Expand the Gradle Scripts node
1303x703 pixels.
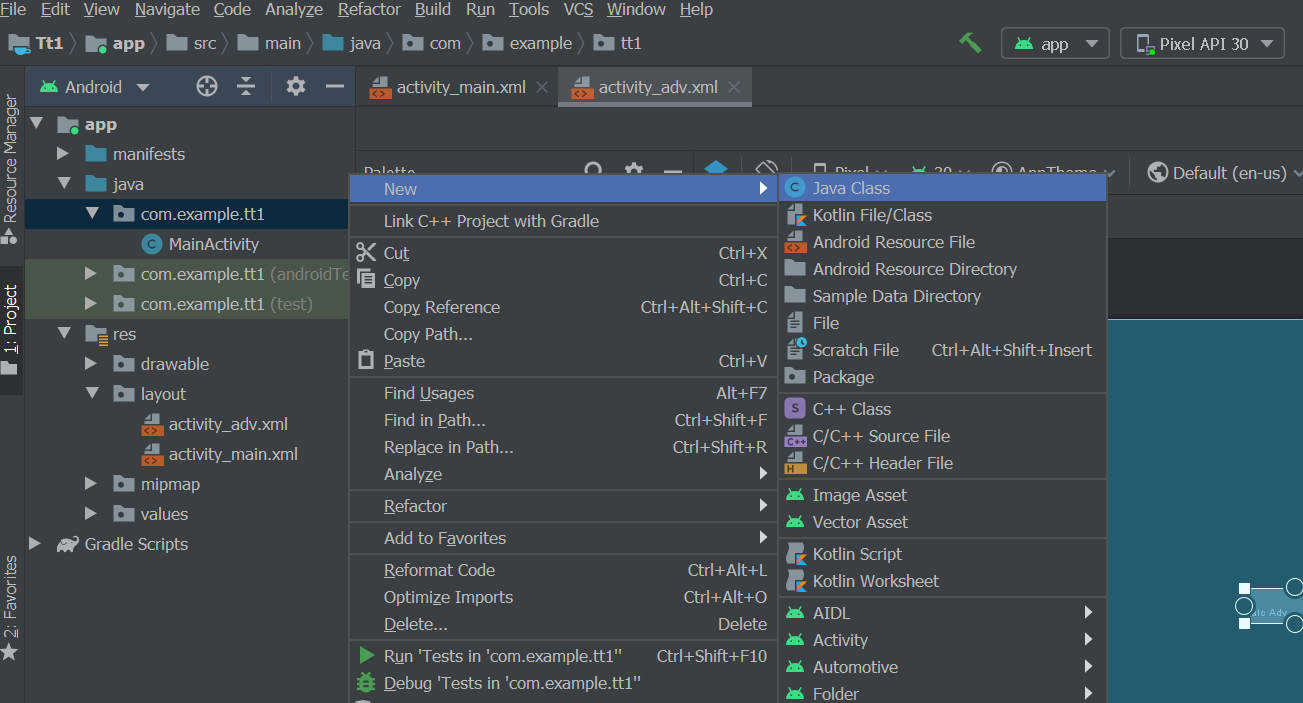[35, 544]
